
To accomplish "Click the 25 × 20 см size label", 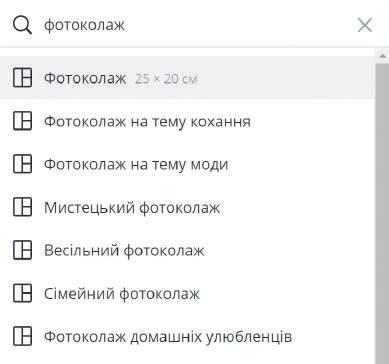I will click(x=166, y=79).
